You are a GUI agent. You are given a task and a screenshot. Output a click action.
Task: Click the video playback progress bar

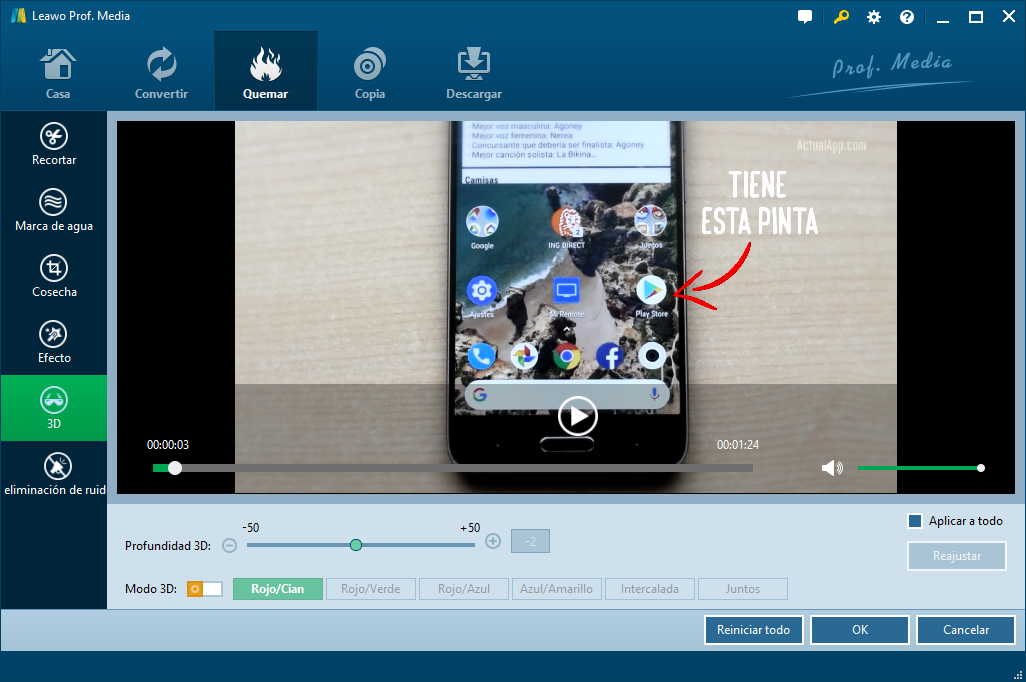pos(453,468)
